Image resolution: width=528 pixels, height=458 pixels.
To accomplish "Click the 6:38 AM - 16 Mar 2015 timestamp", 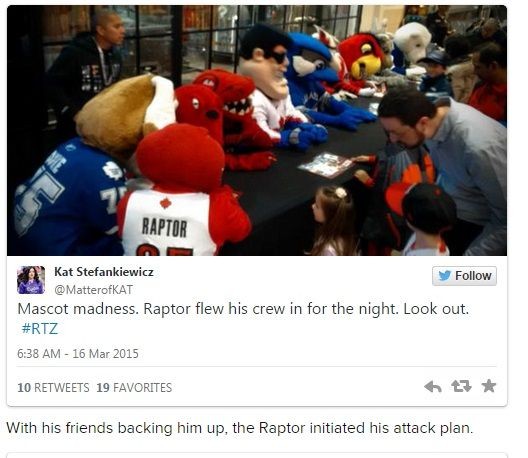I will (78, 354).
